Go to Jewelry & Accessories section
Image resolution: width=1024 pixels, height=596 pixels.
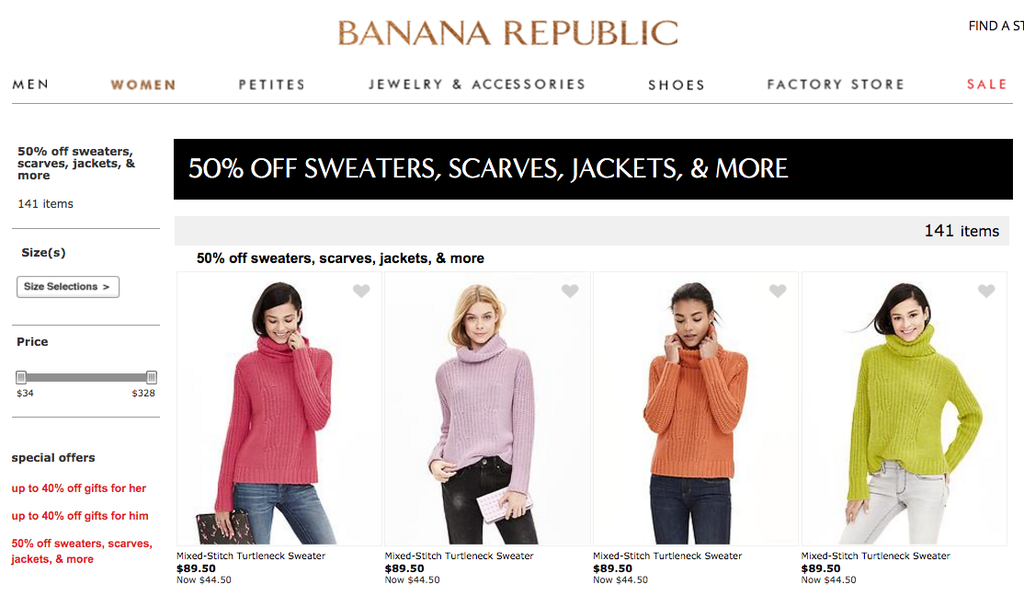(477, 84)
